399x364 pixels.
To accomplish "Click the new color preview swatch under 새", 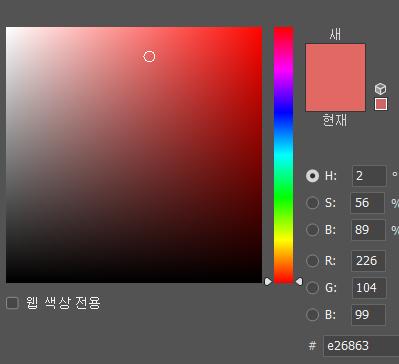I will coord(335,77).
